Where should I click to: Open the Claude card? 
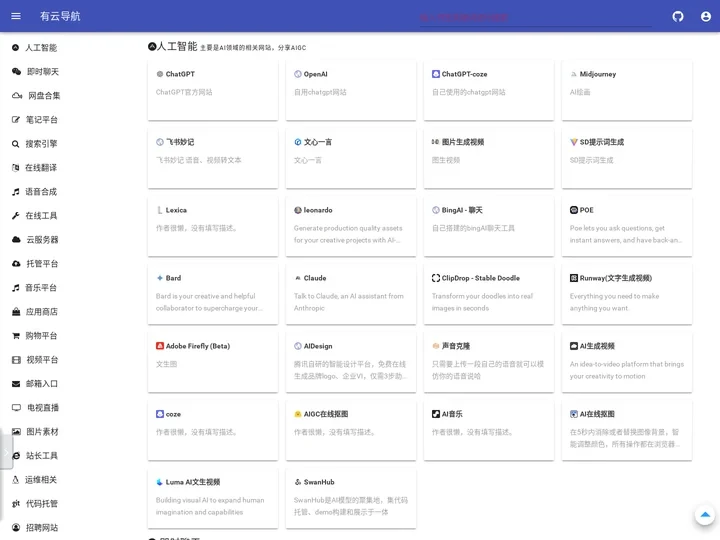point(351,294)
